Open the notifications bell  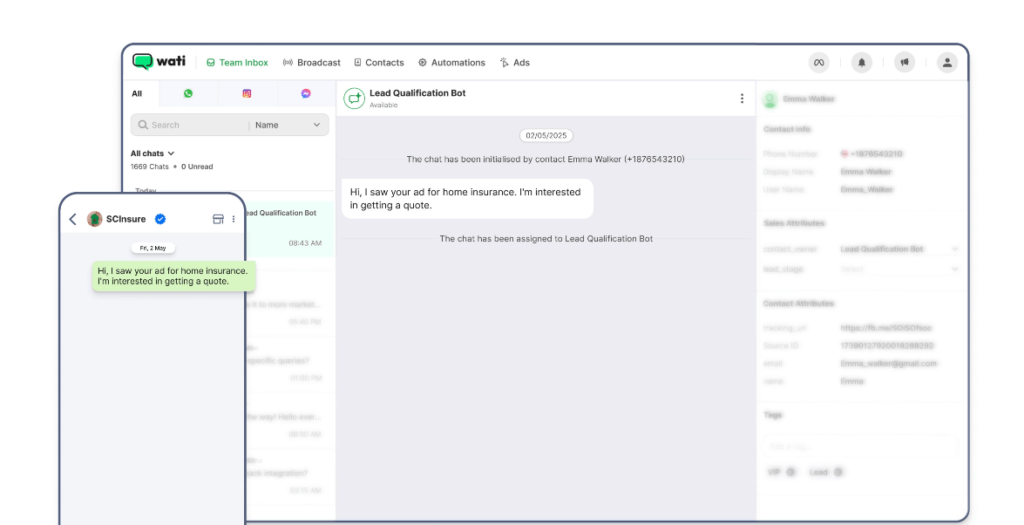(x=861, y=62)
